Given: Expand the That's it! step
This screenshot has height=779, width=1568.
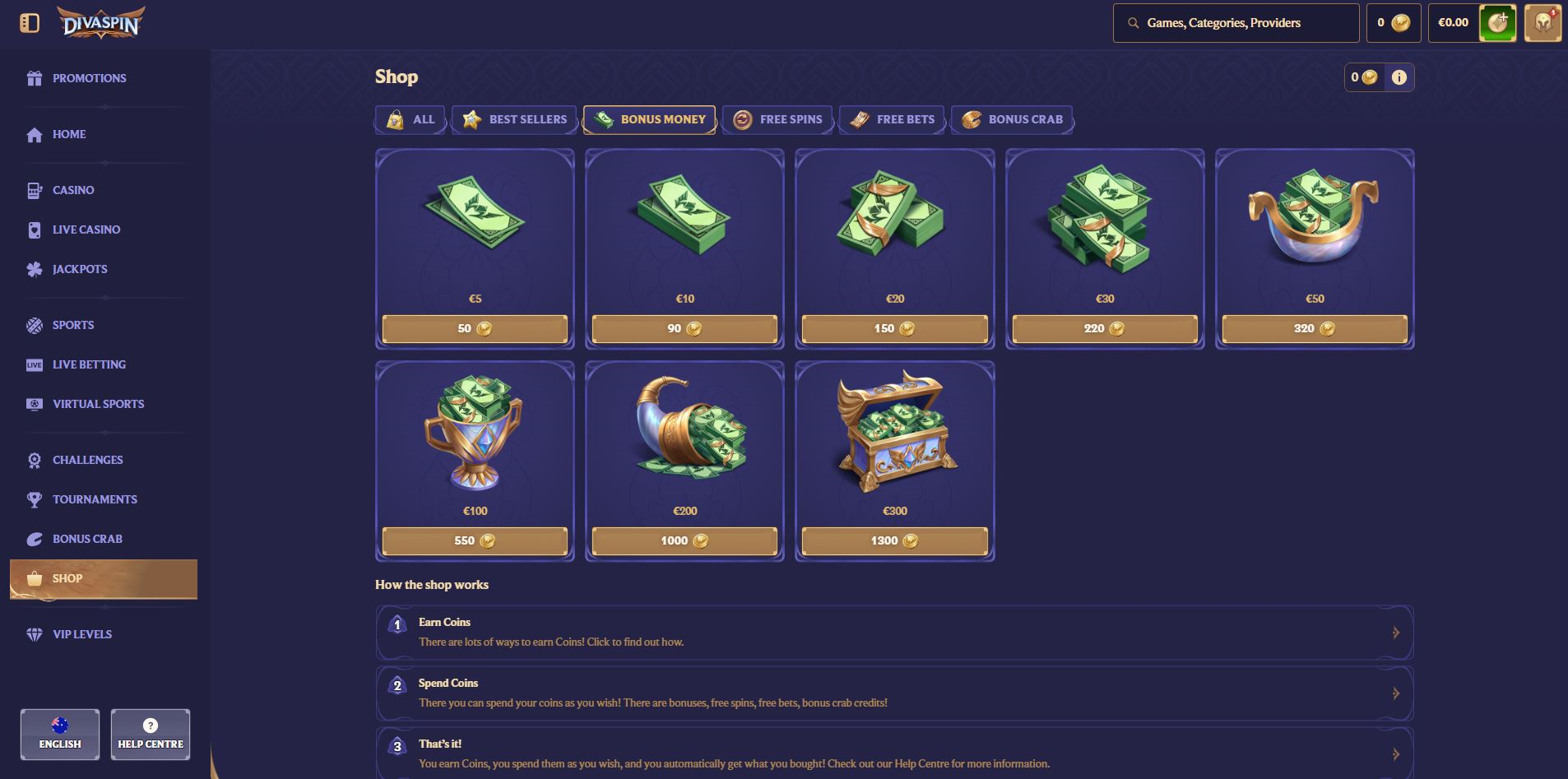Looking at the screenshot, I should (x=895, y=753).
